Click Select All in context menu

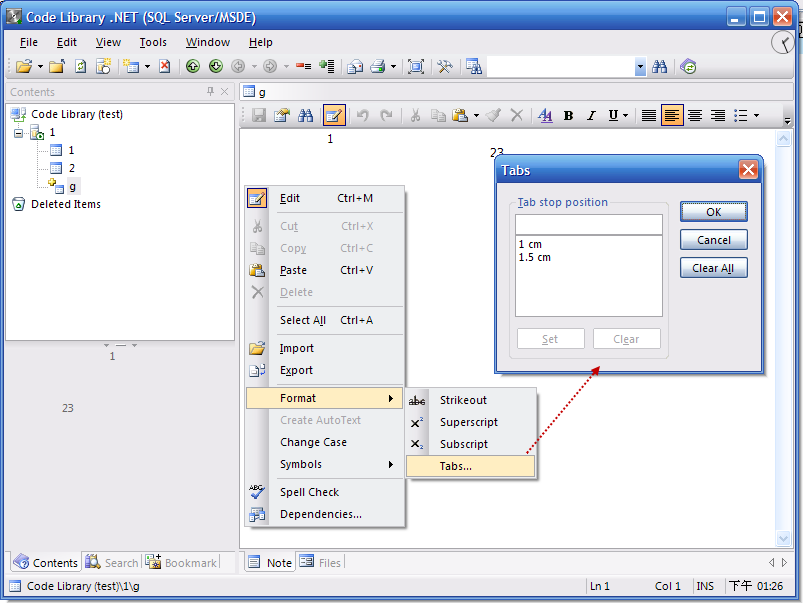(326, 320)
